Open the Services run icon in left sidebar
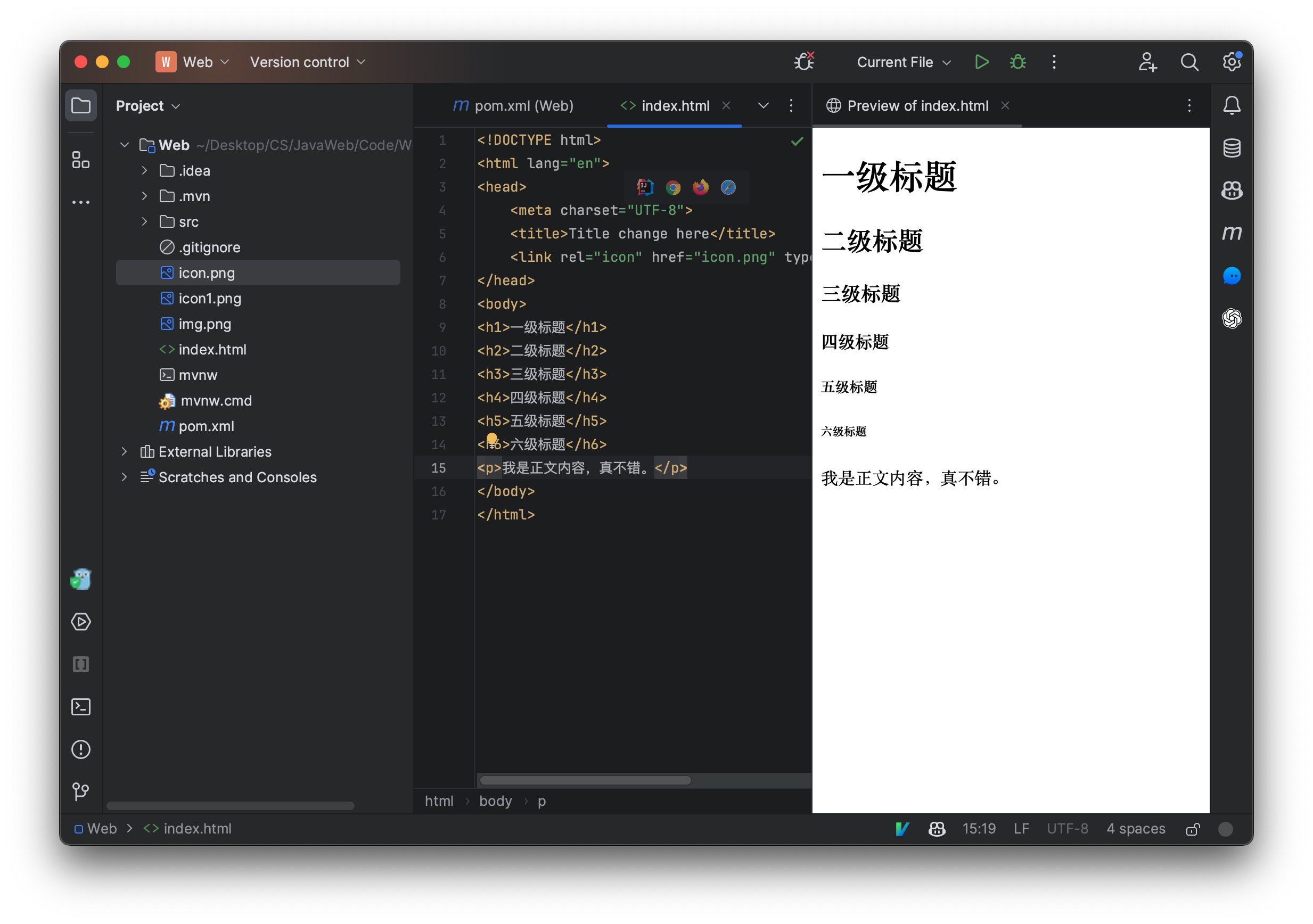This screenshot has width=1313, height=924. pos(80,622)
